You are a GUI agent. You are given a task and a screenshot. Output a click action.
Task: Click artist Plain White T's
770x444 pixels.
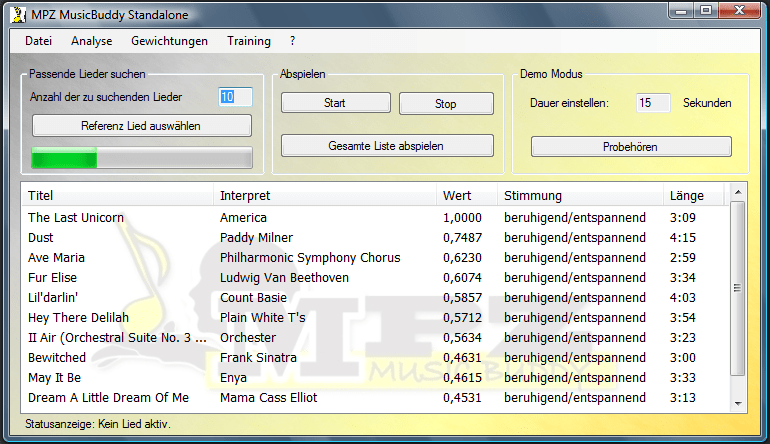pyautogui.click(x=263, y=318)
